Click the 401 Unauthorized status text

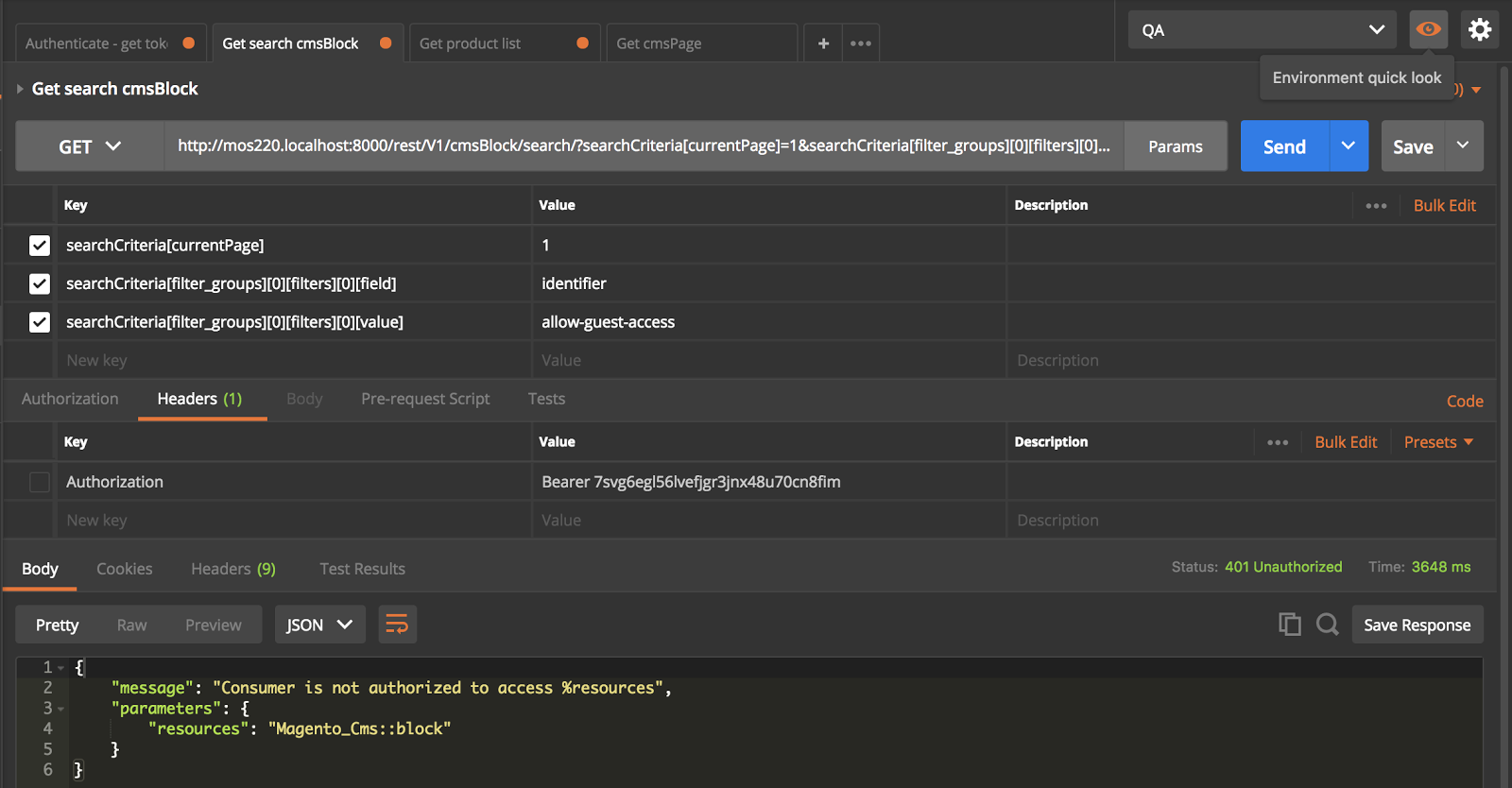(x=1282, y=567)
